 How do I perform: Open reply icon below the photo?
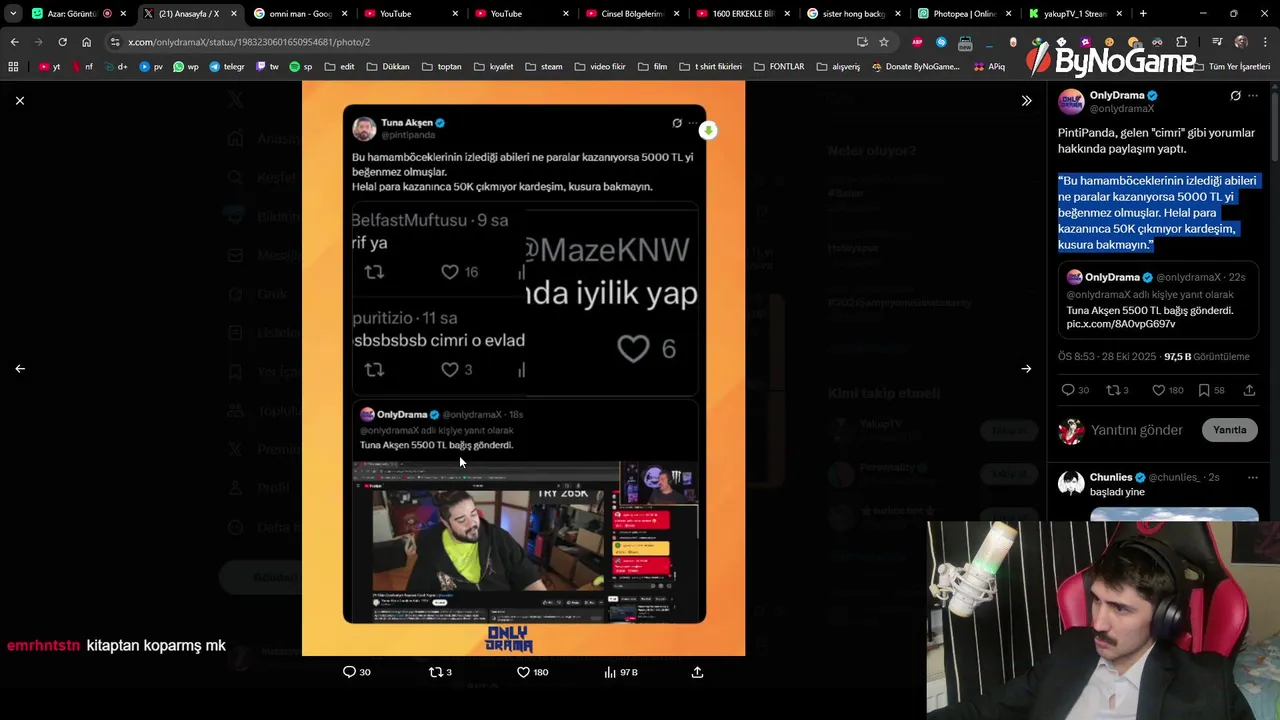pos(349,672)
